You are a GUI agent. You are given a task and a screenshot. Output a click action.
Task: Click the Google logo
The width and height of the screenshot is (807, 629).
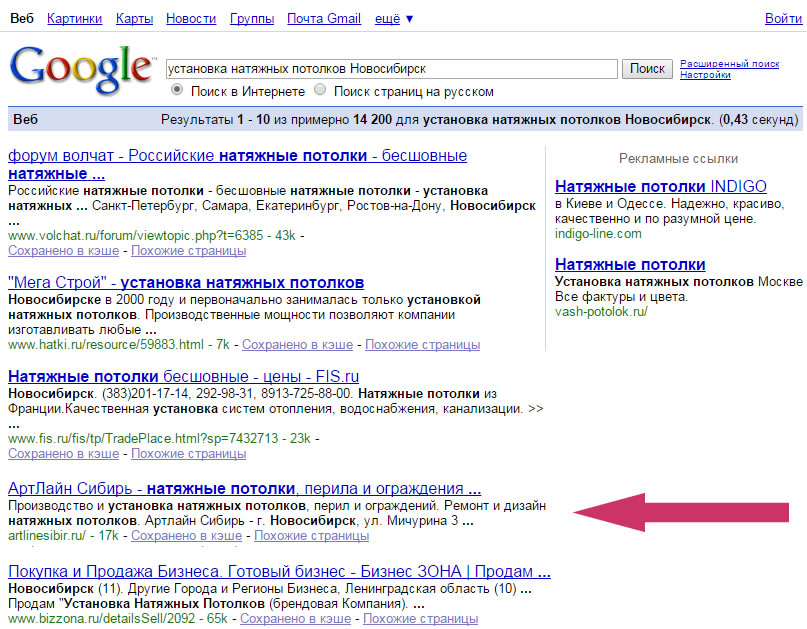81,70
